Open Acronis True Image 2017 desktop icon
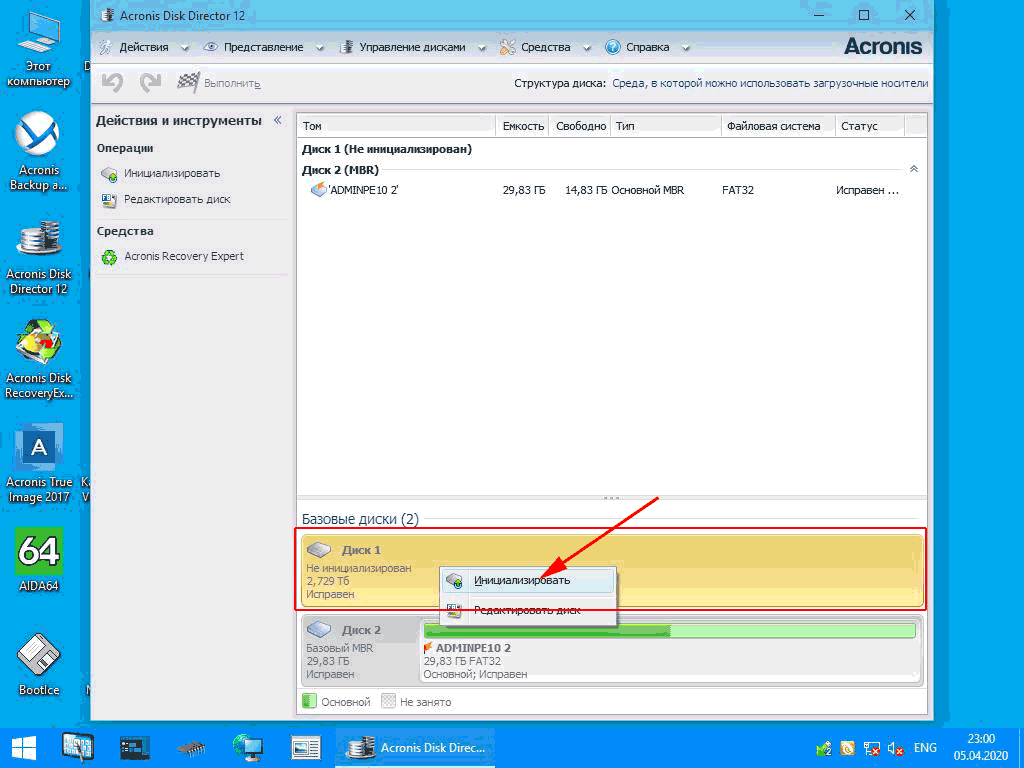 tap(39, 464)
